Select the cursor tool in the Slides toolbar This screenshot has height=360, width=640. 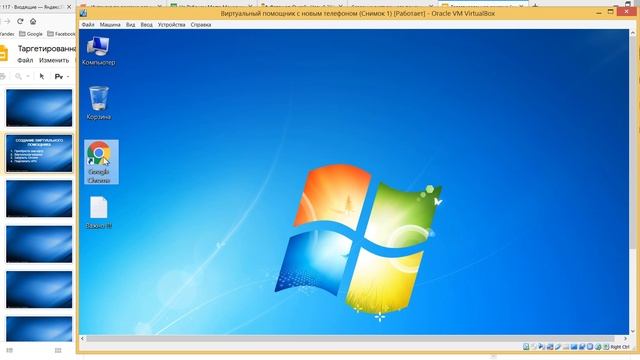pos(42,76)
